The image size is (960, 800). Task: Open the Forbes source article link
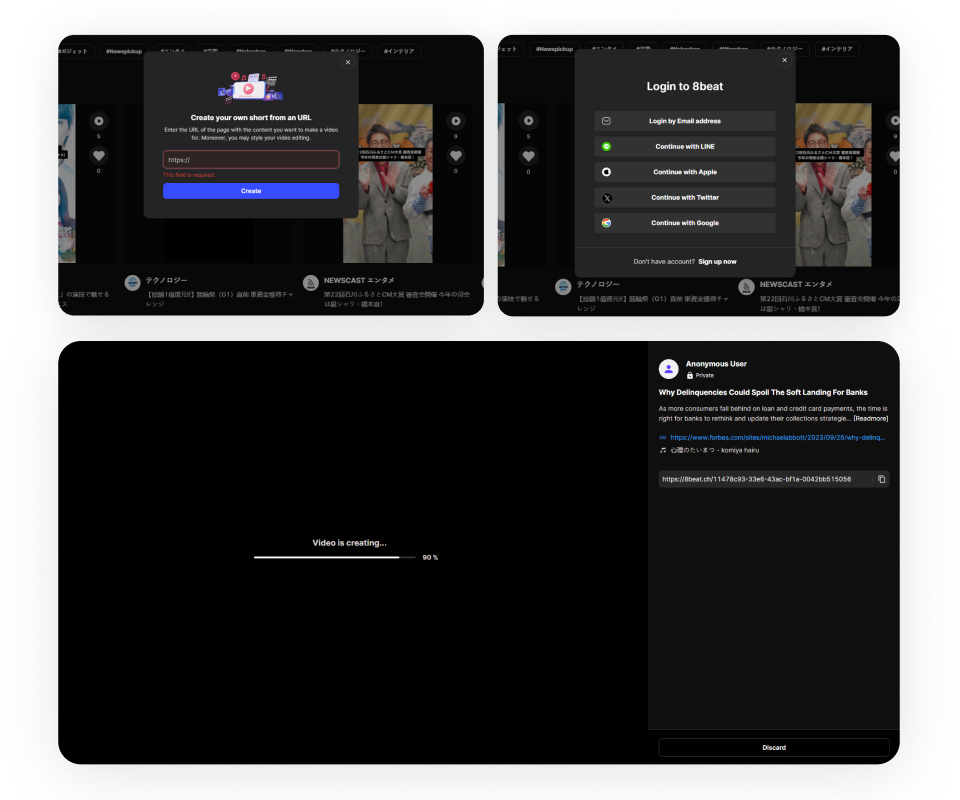click(x=777, y=437)
